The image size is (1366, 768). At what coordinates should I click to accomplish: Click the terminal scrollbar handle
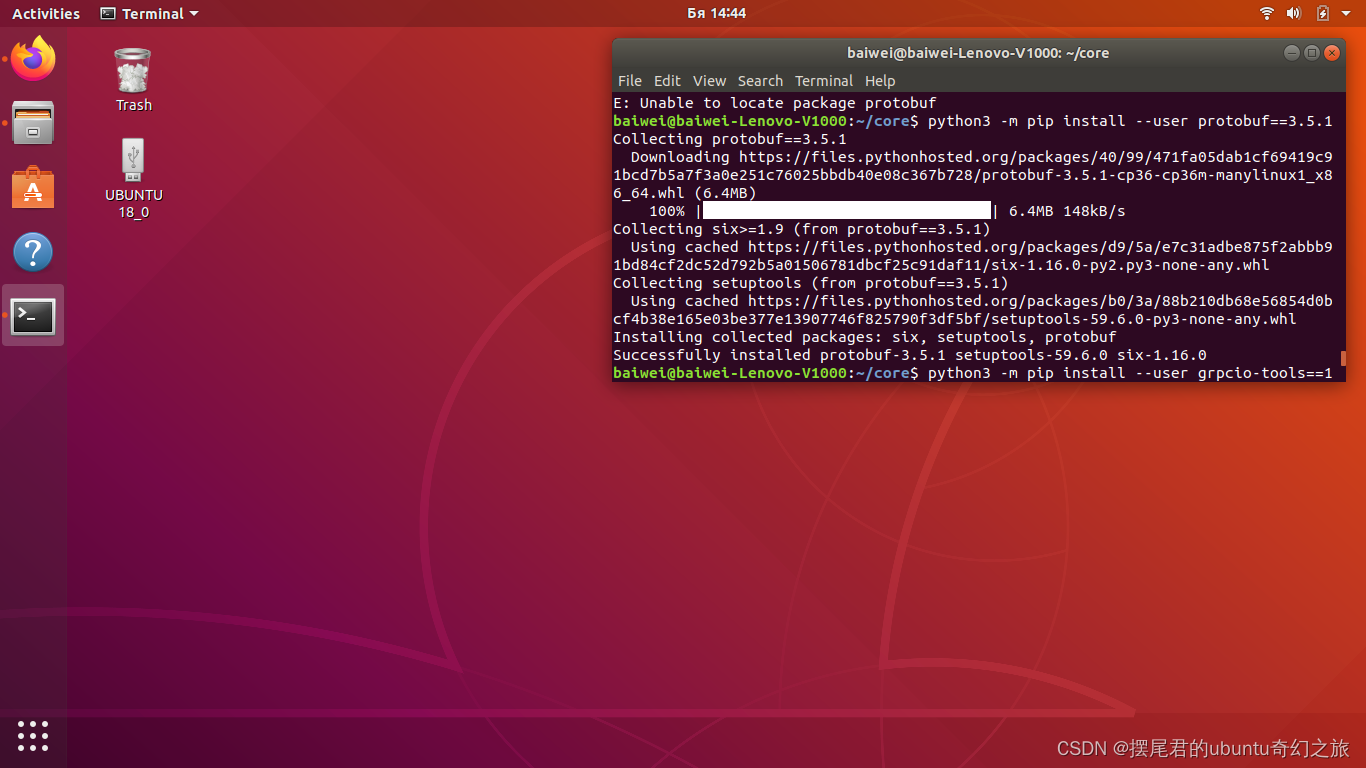(1343, 358)
